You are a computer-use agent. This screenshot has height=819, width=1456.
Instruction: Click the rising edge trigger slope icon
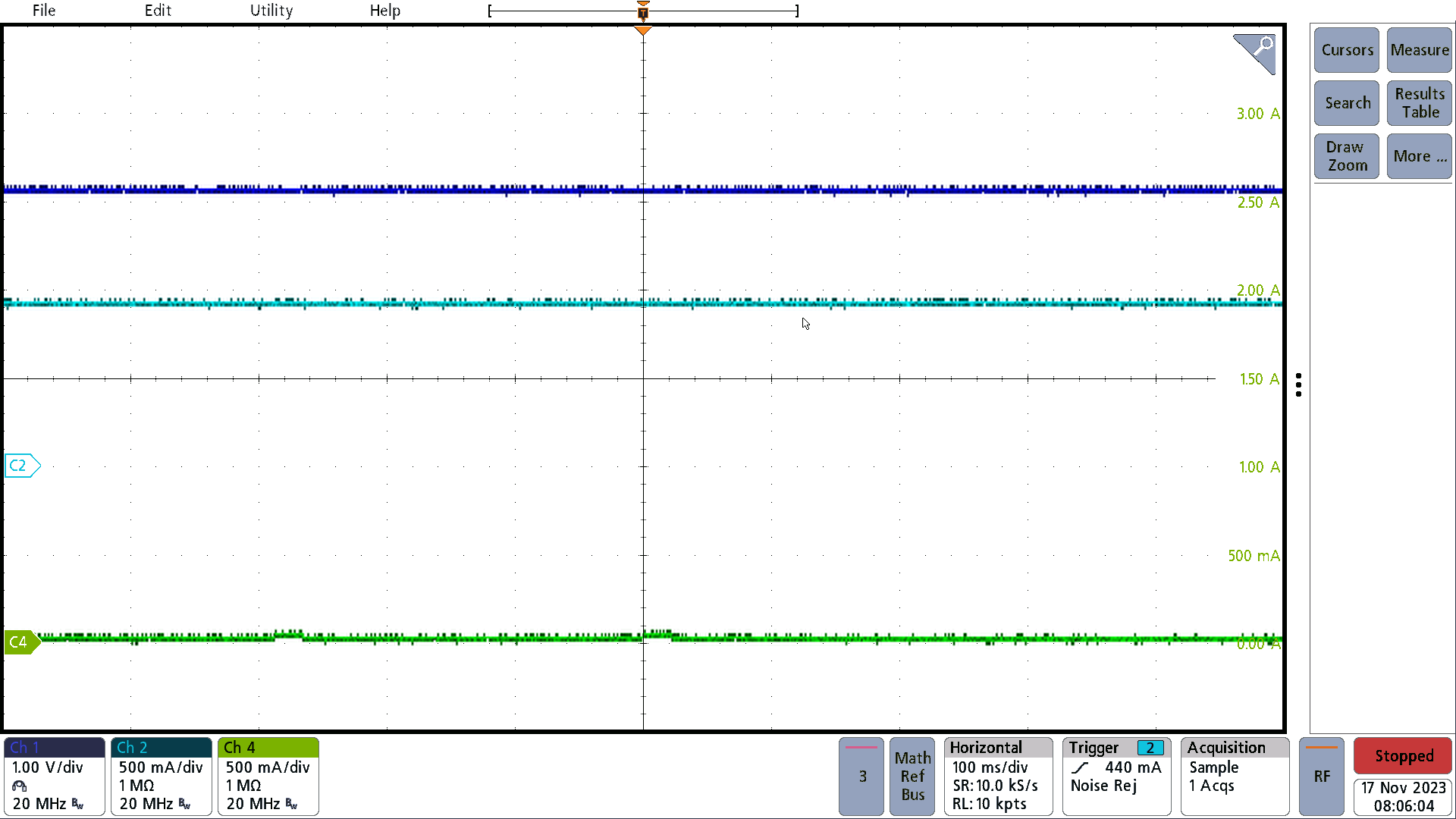[1081, 768]
